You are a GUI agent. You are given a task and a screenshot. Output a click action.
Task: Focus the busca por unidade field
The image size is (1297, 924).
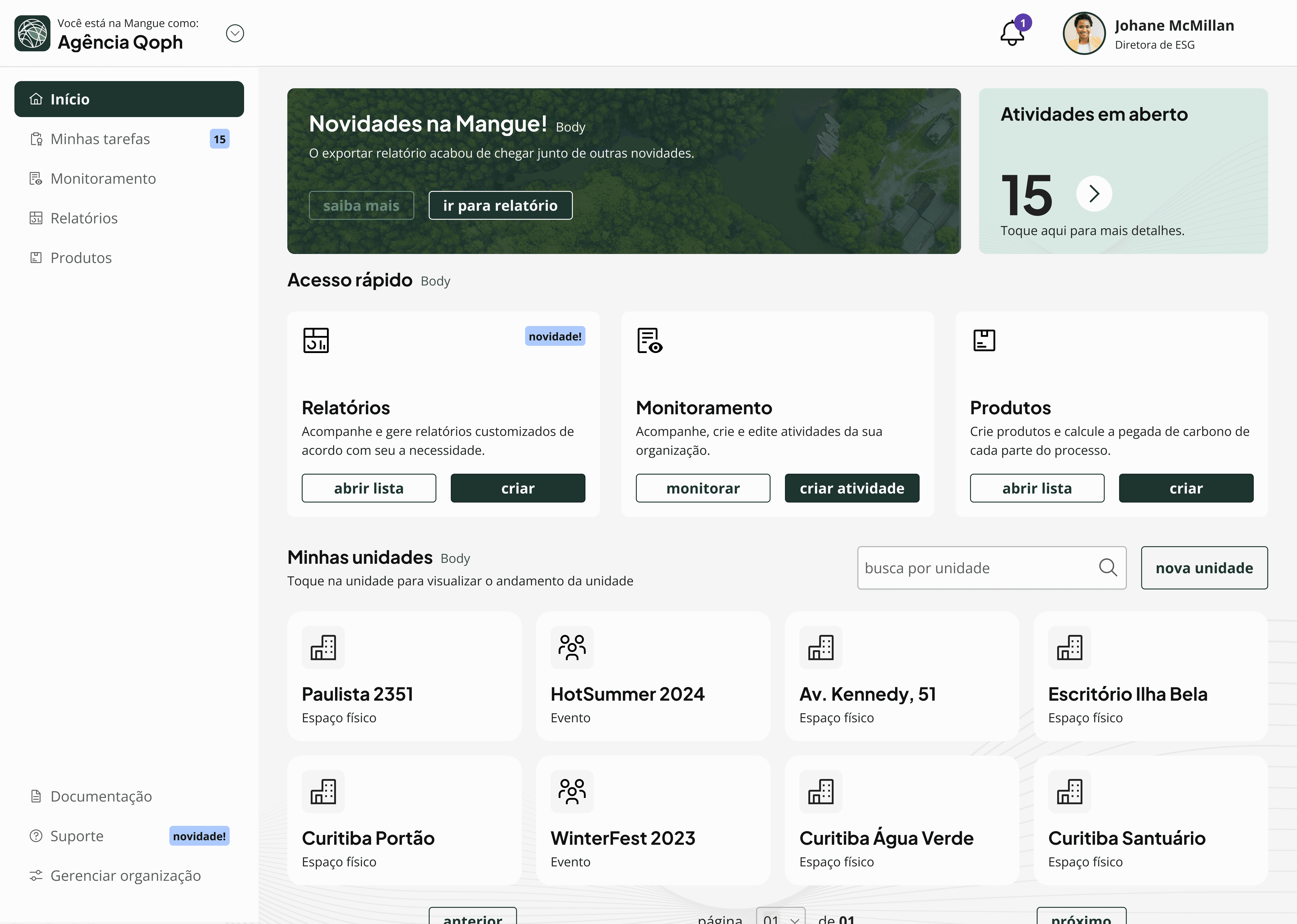(992, 568)
